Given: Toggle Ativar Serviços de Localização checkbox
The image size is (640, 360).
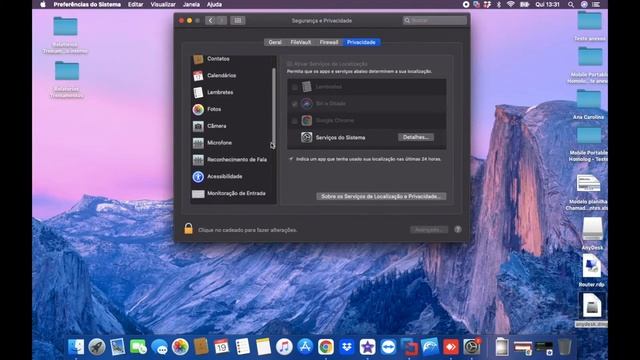Looking at the screenshot, I should (x=289, y=64).
